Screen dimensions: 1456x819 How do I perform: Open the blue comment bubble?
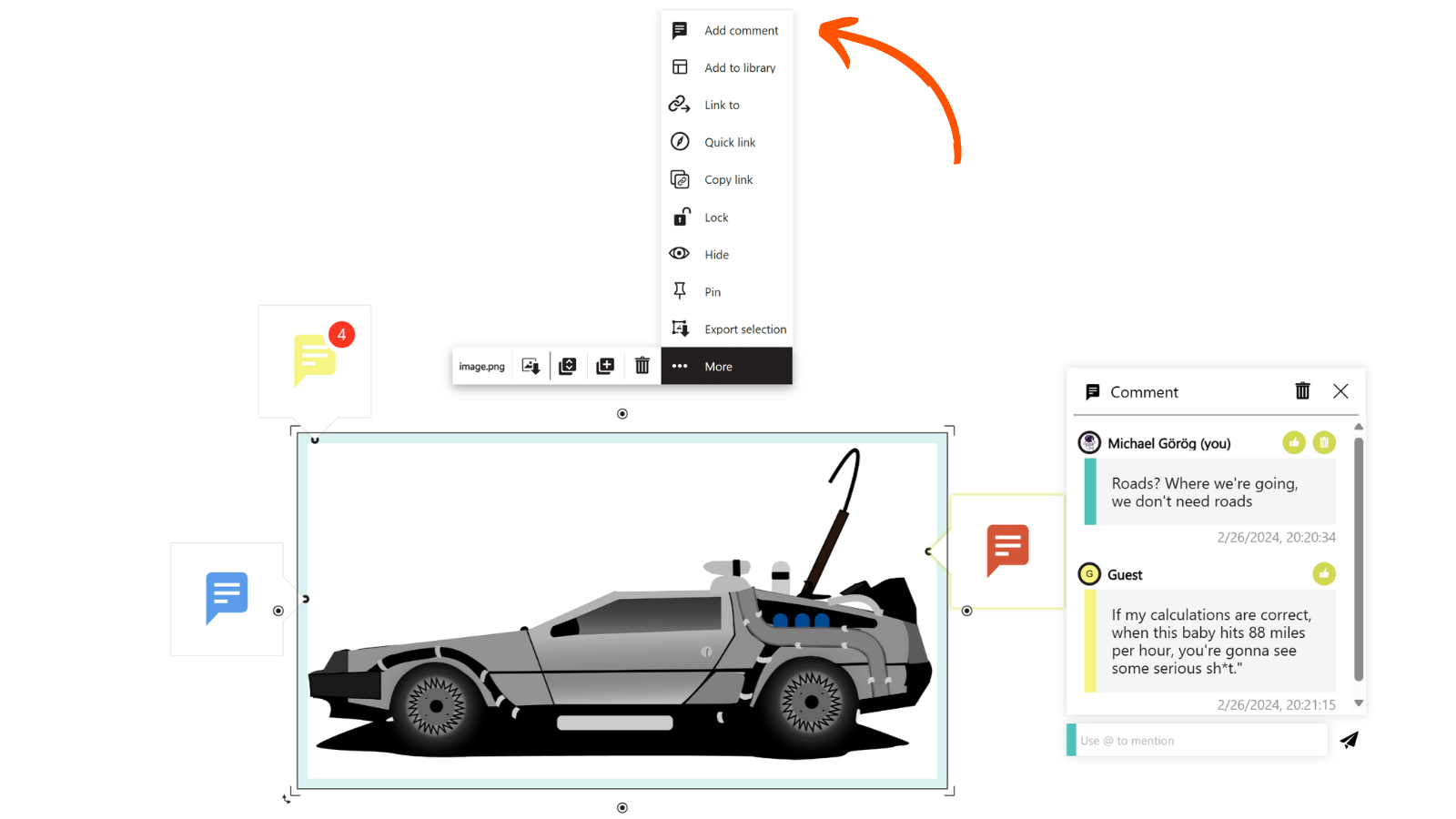pyautogui.click(x=227, y=597)
